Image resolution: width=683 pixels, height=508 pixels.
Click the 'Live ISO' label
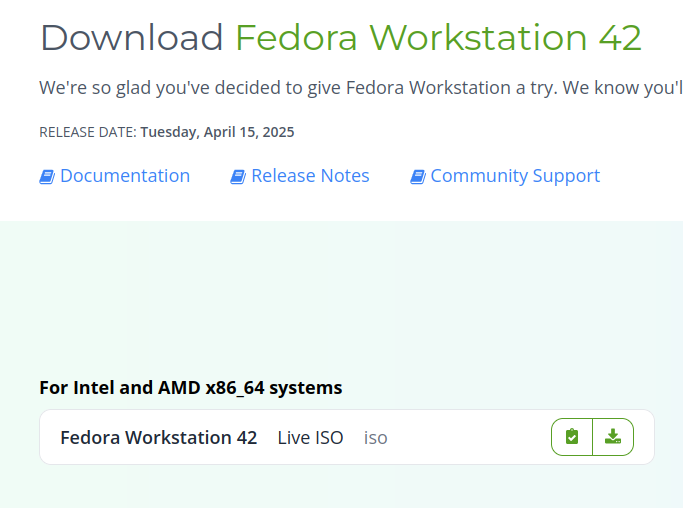(x=310, y=438)
